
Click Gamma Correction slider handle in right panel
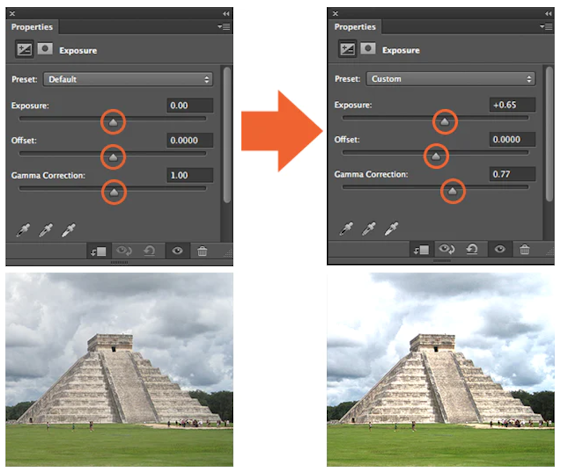(452, 191)
